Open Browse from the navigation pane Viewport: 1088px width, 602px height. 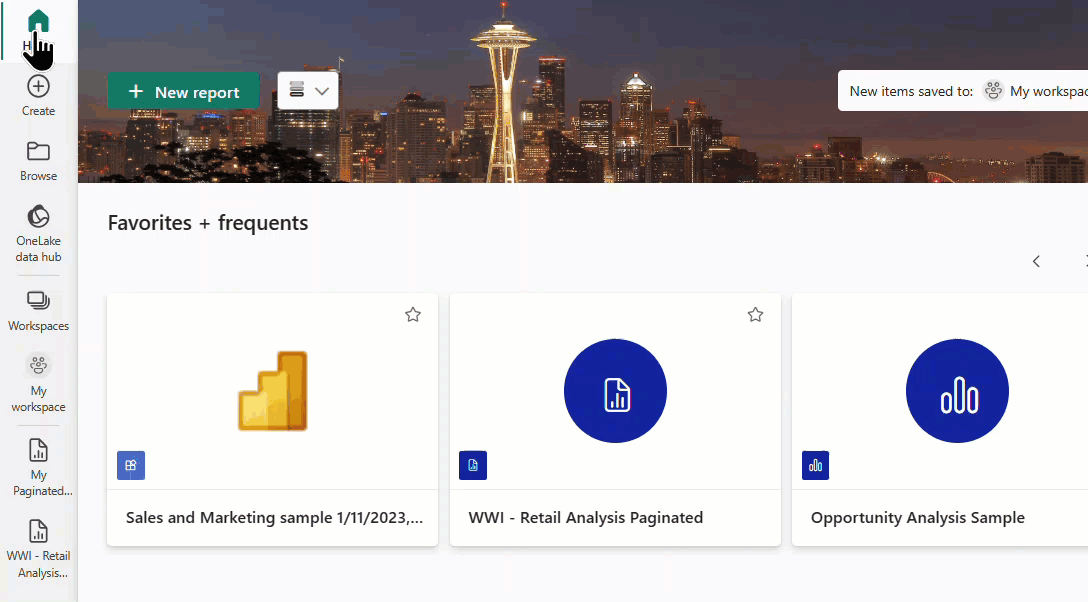pos(38,162)
